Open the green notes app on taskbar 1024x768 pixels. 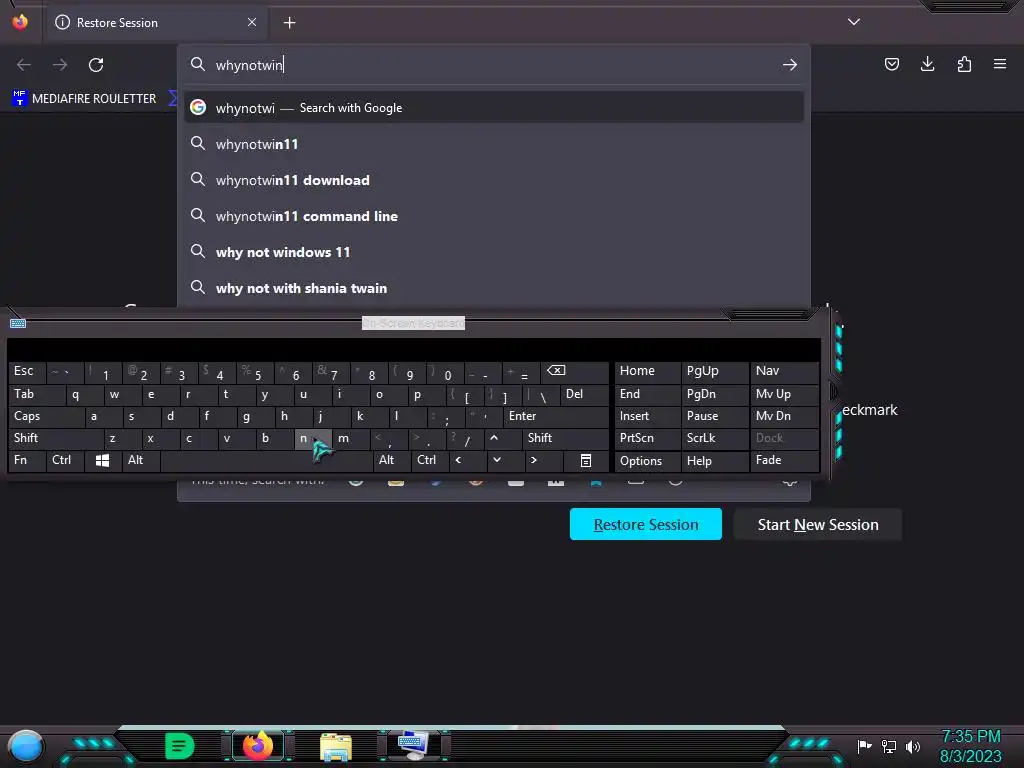click(x=180, y=746)
